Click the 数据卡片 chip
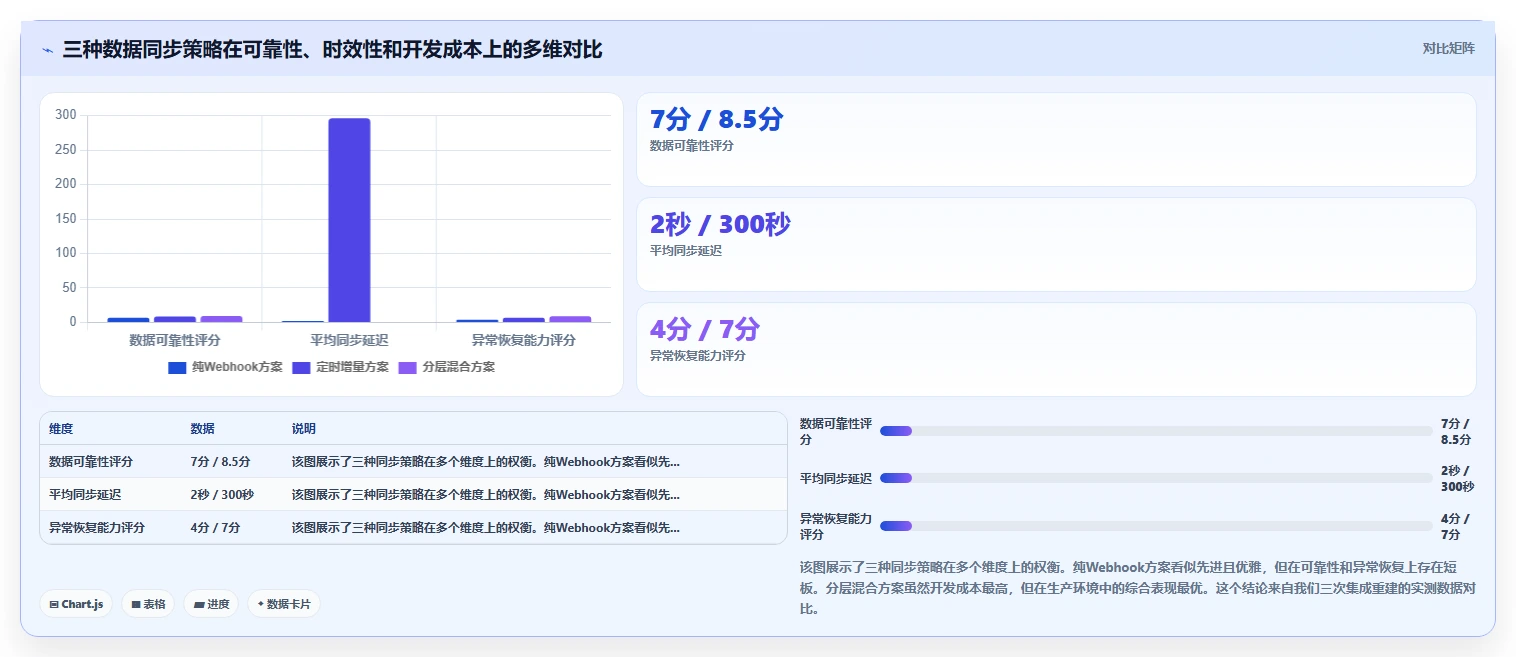1516x657 pixels. tap(284, 604)
